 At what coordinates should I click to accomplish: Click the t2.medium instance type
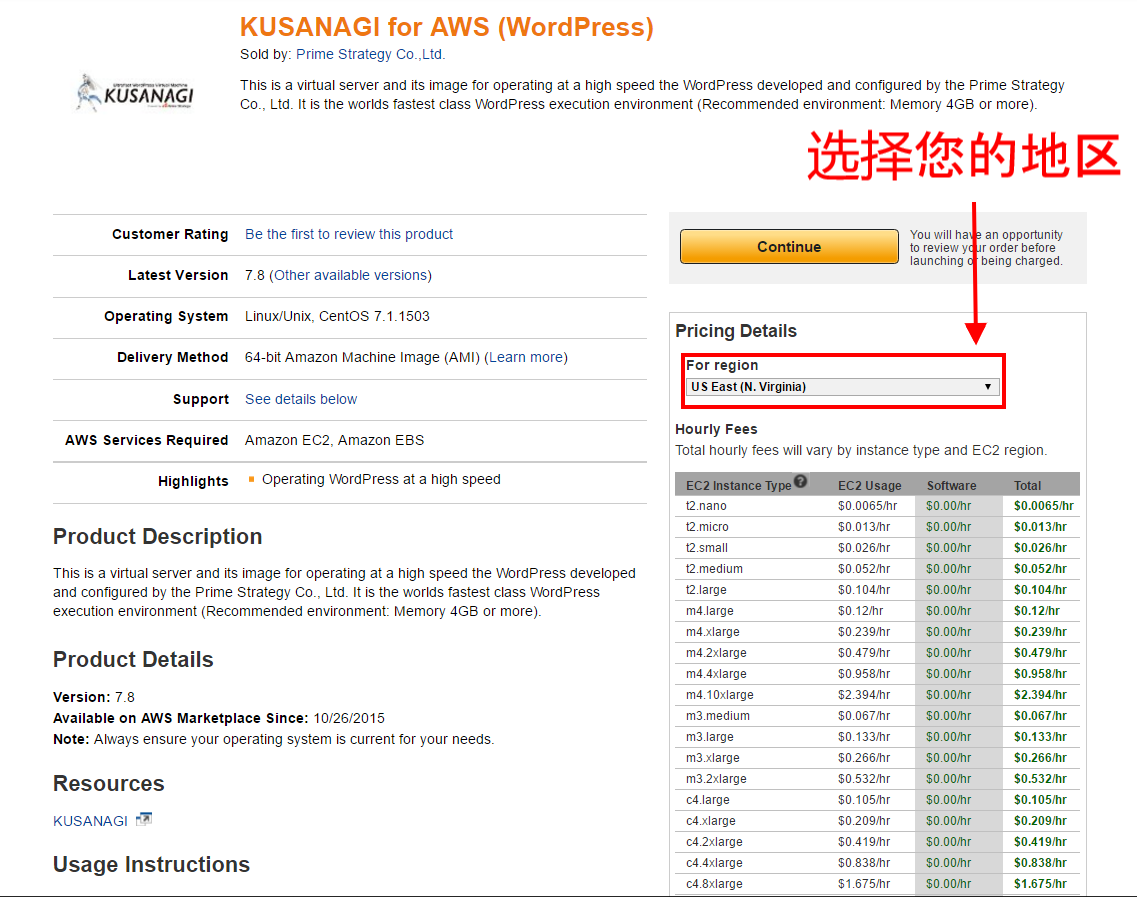pos(714,569)
